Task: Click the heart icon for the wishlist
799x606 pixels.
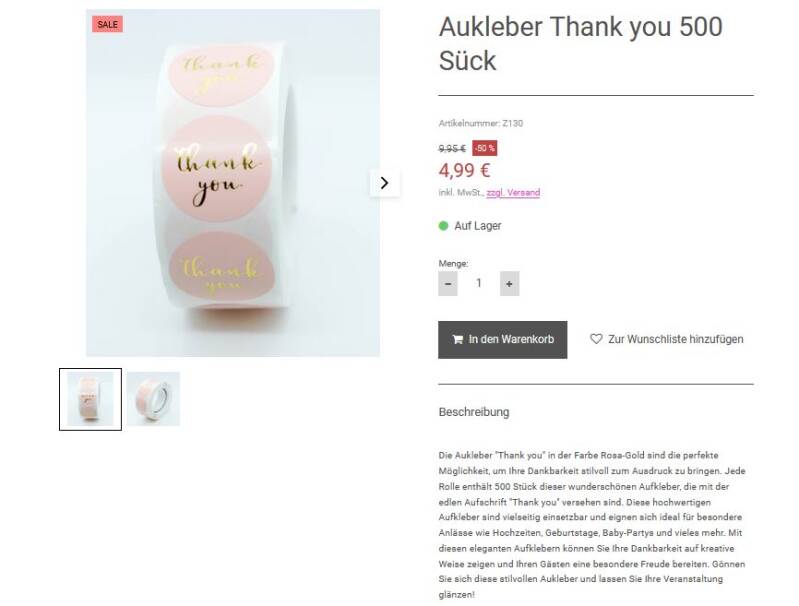Action: (x=596, y=338)
